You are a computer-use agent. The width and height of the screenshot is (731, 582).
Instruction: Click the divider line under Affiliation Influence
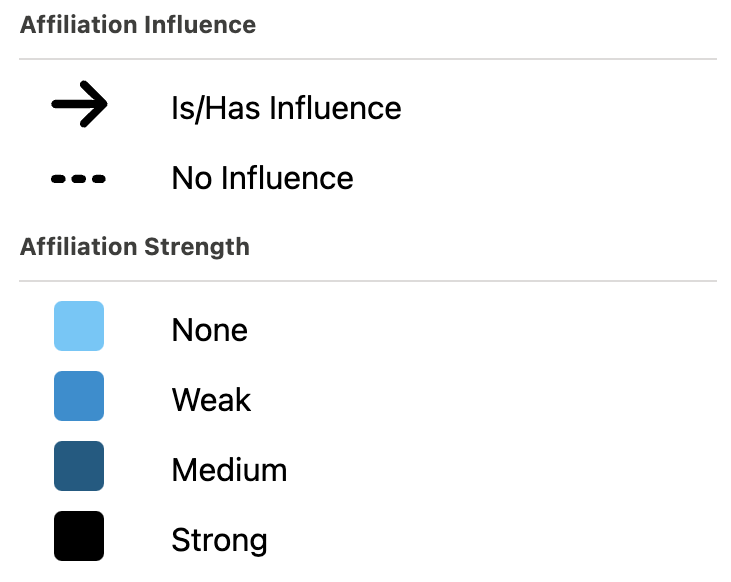(368, 60)
